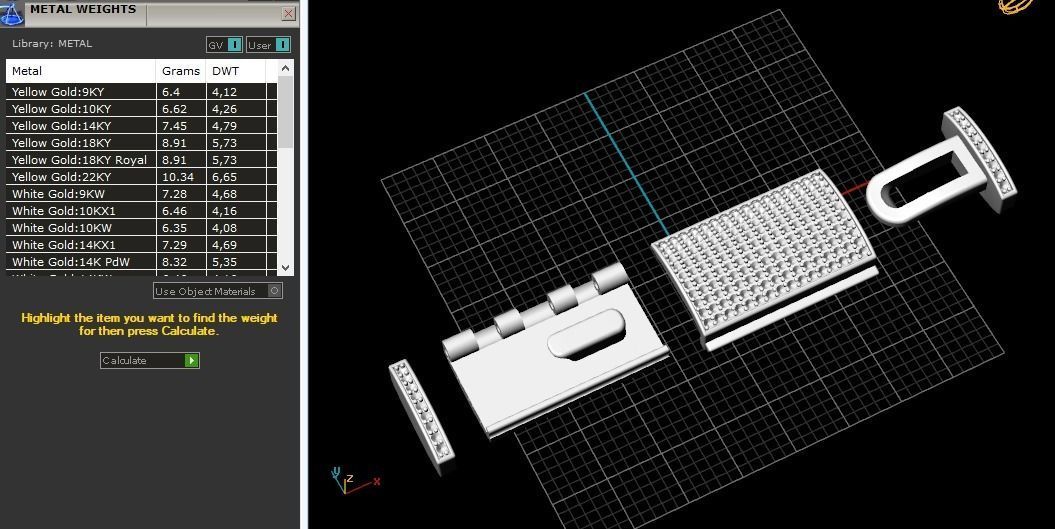Select the Yellow Gold:9KY row

(141, 92)
